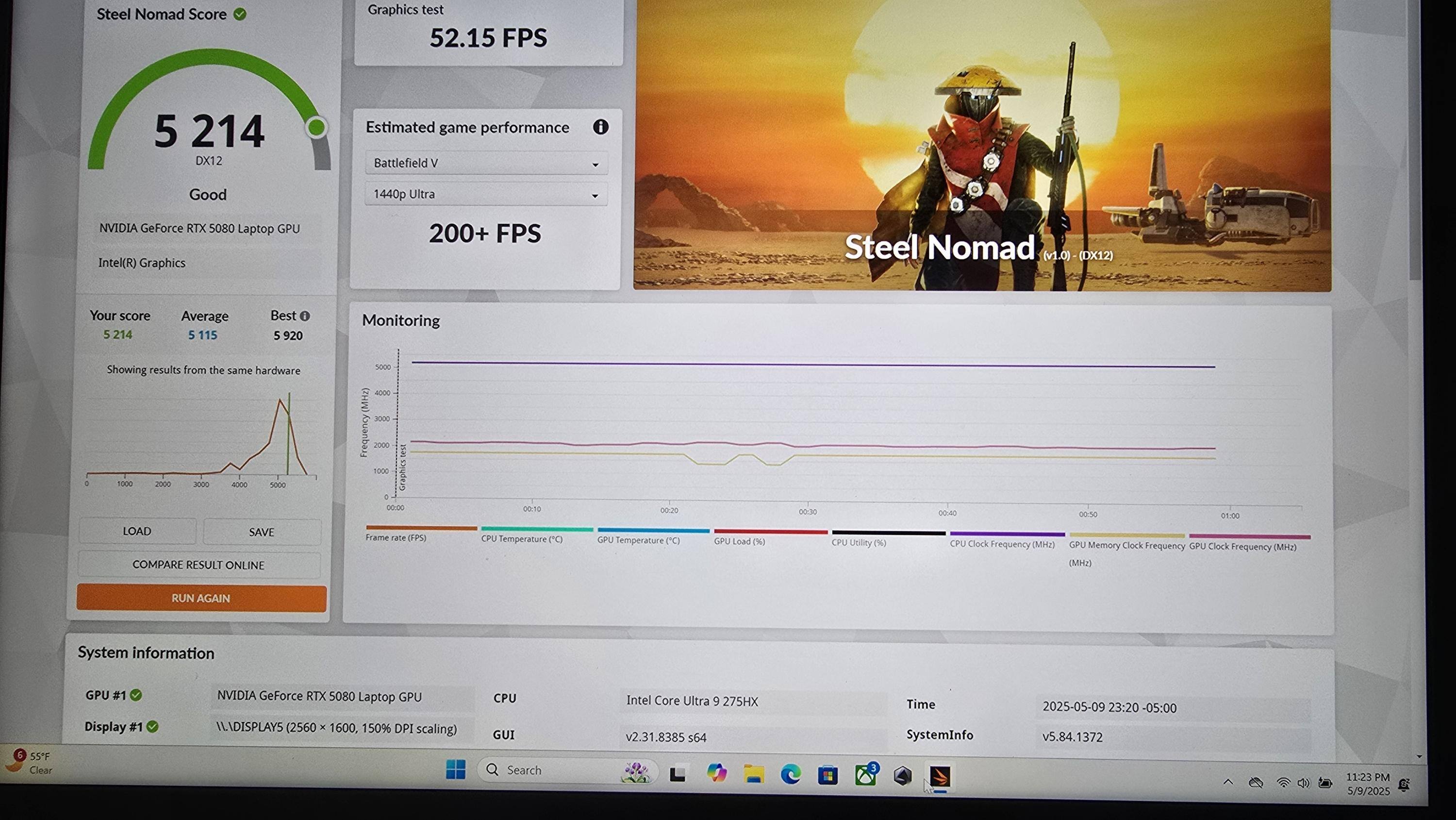Click the Estimated game performance info icon
The height and width of the screenshot is (820, 1456).
coord(600,127)
